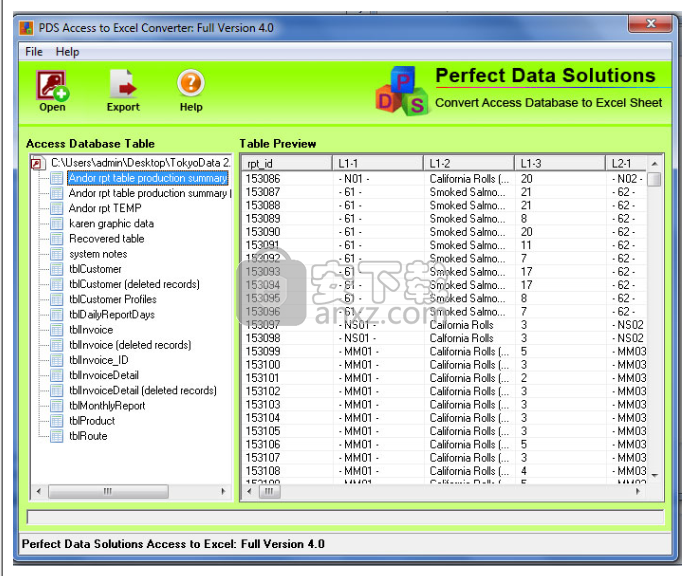Select the tblProduct table

coord(92,421)
